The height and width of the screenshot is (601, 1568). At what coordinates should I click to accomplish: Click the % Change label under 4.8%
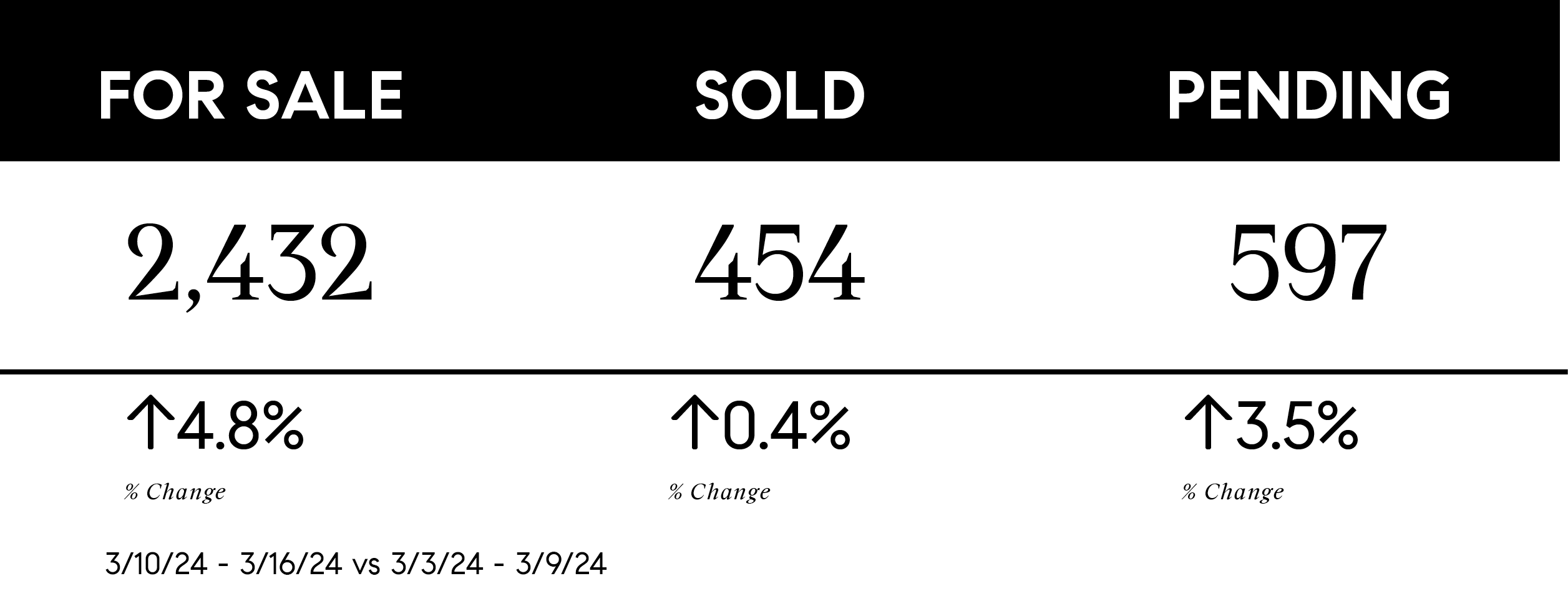175,492
